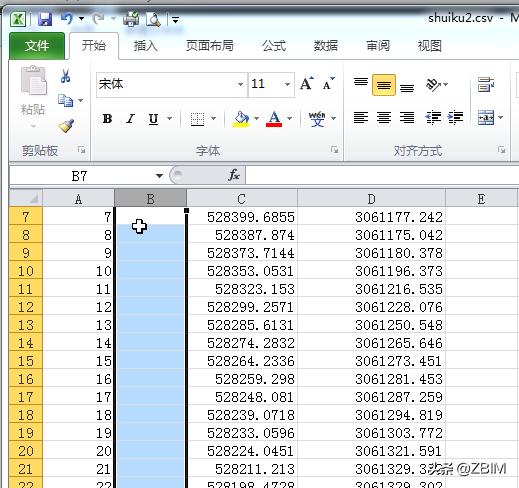
Task: Align text left
Action: click(x=361, y=117)
